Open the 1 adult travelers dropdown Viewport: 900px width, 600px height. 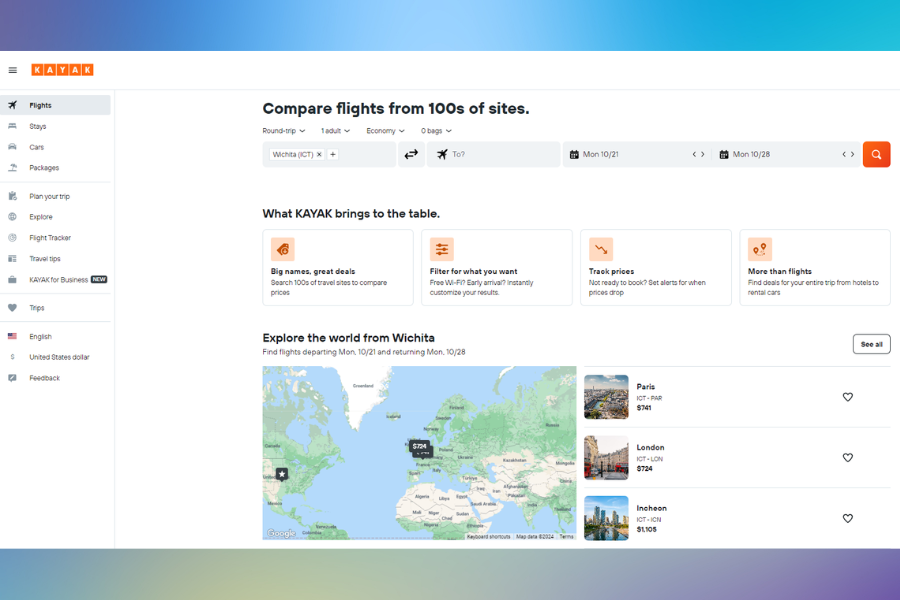click(x=335, y=130)
